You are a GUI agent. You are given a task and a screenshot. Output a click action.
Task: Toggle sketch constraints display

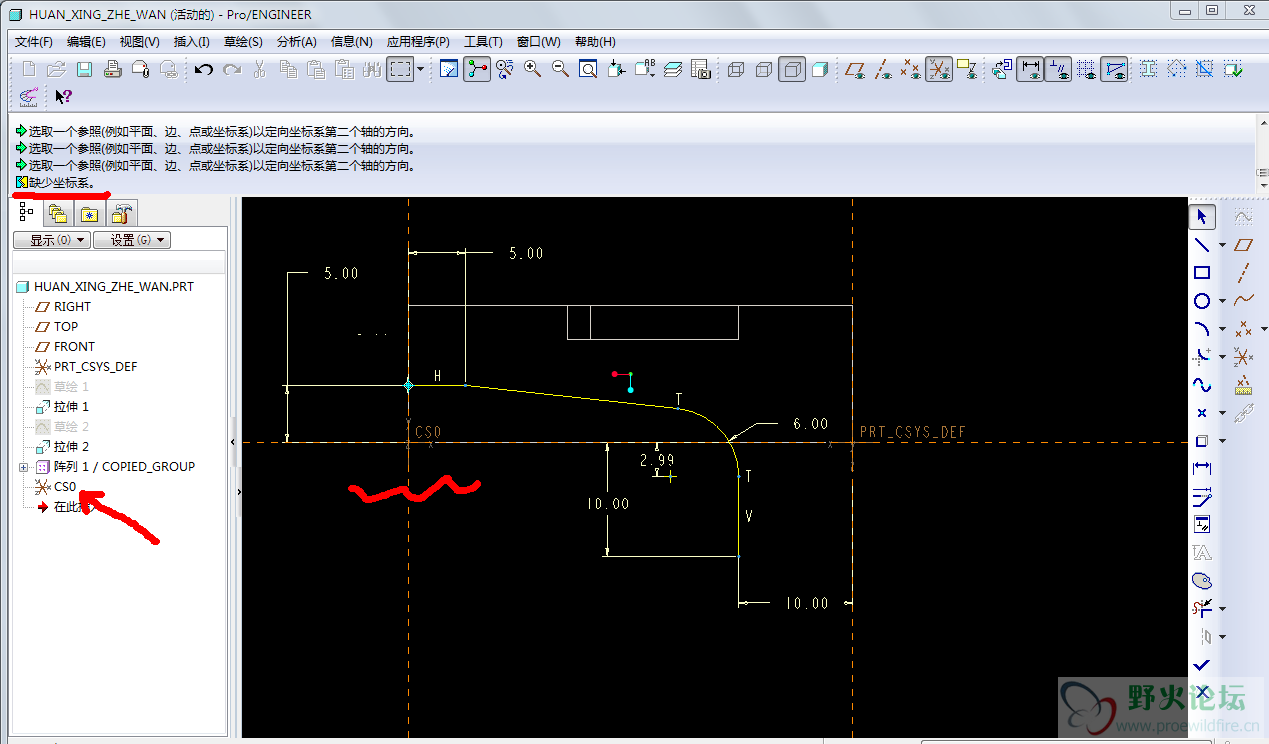coord(1058,69)
